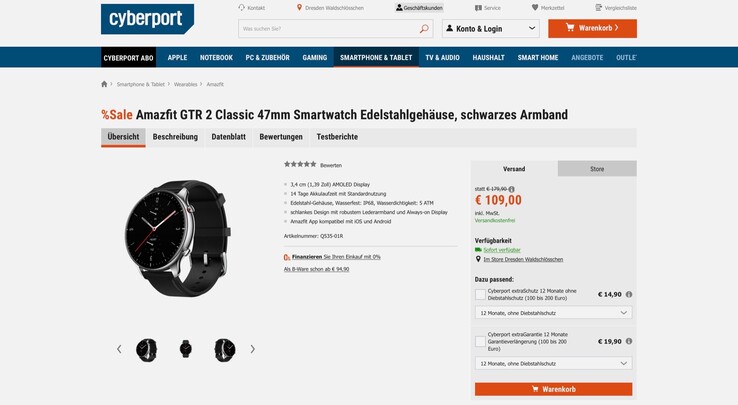Open the Vergleichsliste icon
This screenshot has width=738, height=405.
(598, 8)
